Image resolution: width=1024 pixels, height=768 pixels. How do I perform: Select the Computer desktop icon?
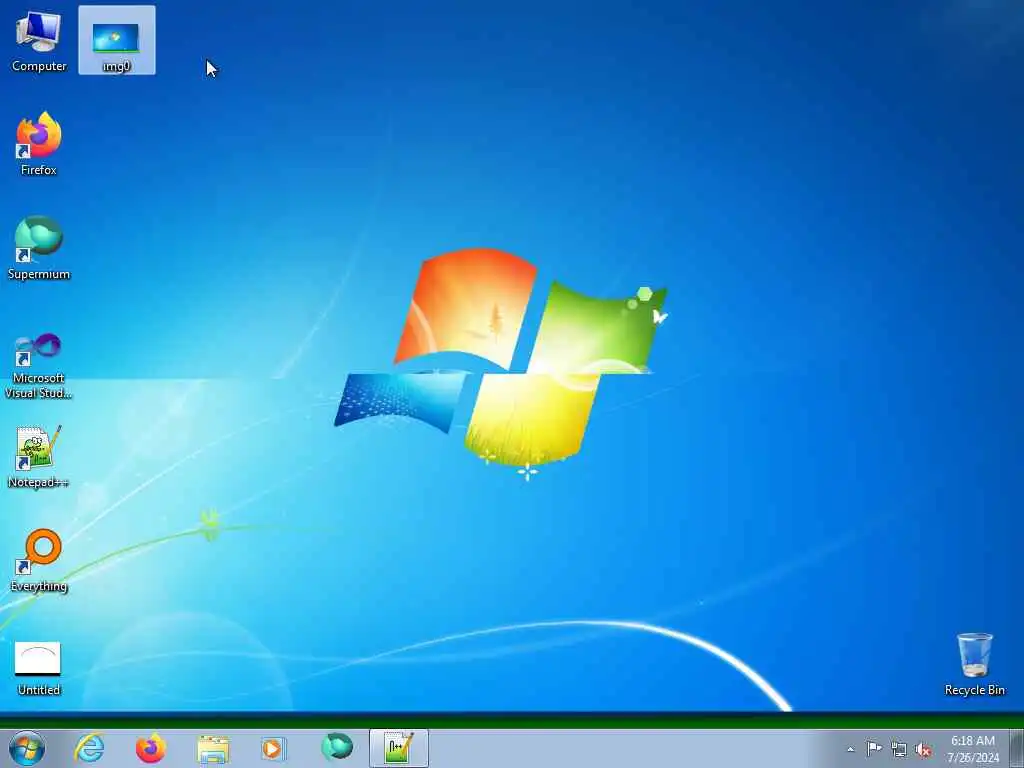tap(39, 41)
